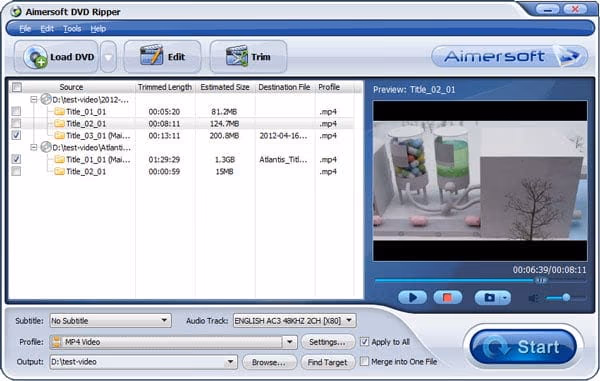This screenshot has width=600, height=381.
Task: Open the Tools menu
Action: 72,29
